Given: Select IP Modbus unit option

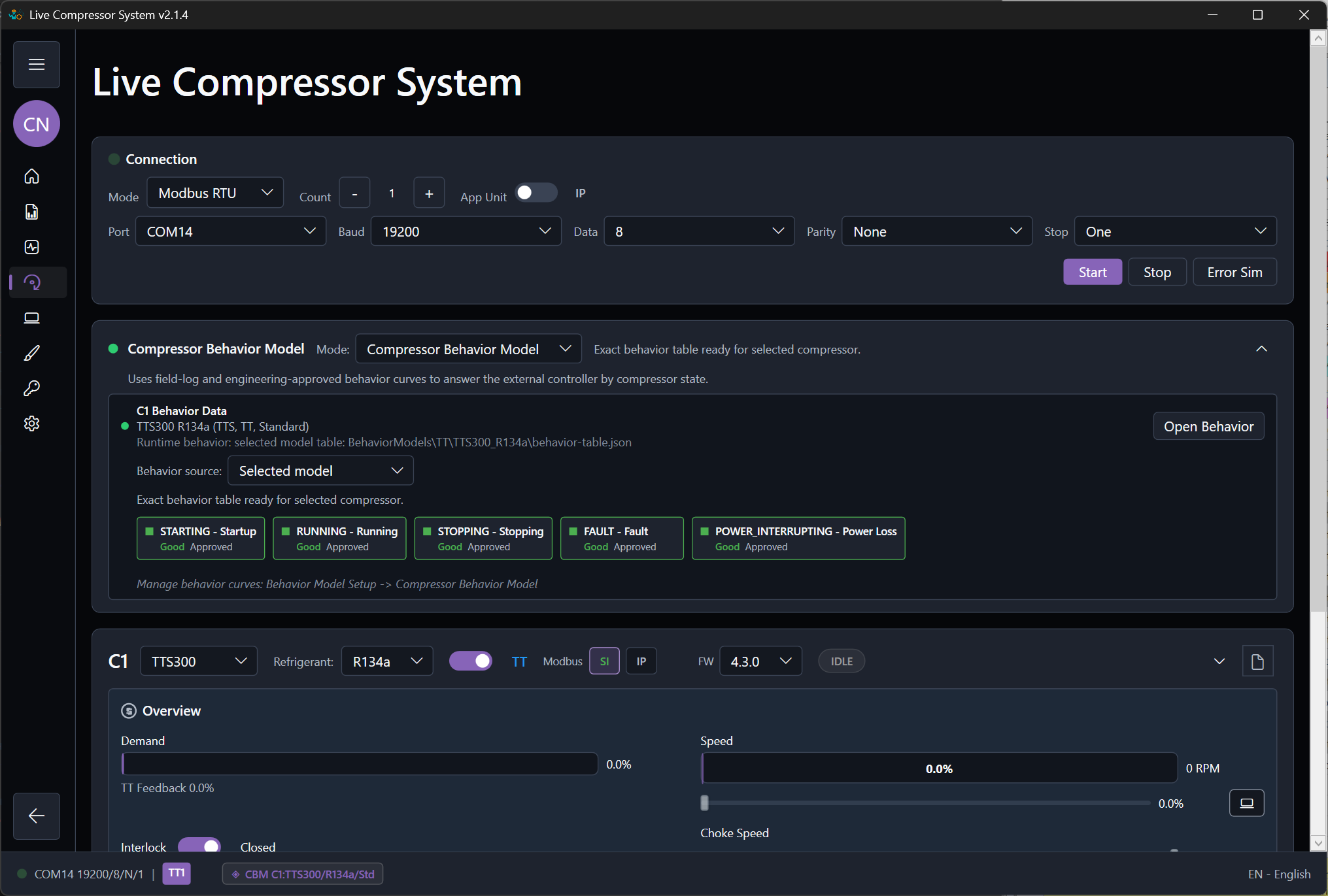Looking at the screenshot, I should coord(641,661).
